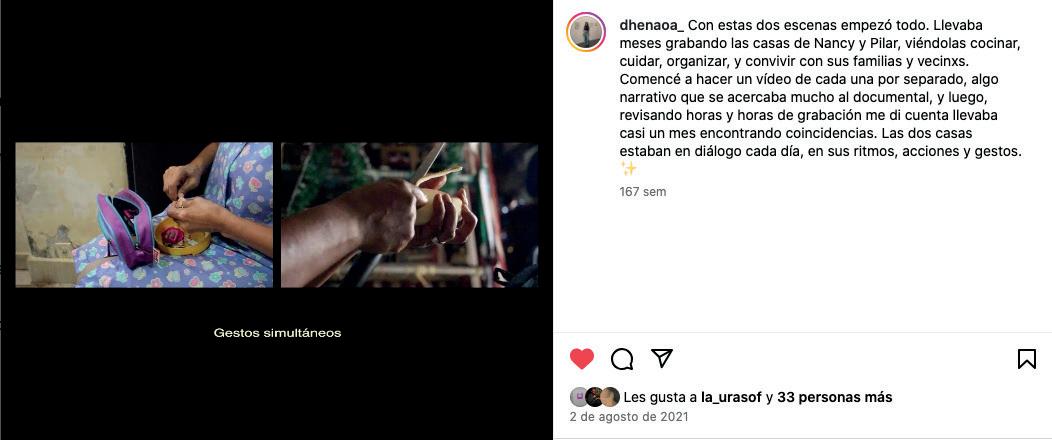The width and height of the screenshot is (1052, 440).
Task: Open comments with the speech bubble icon
Action: pos(622,359)
